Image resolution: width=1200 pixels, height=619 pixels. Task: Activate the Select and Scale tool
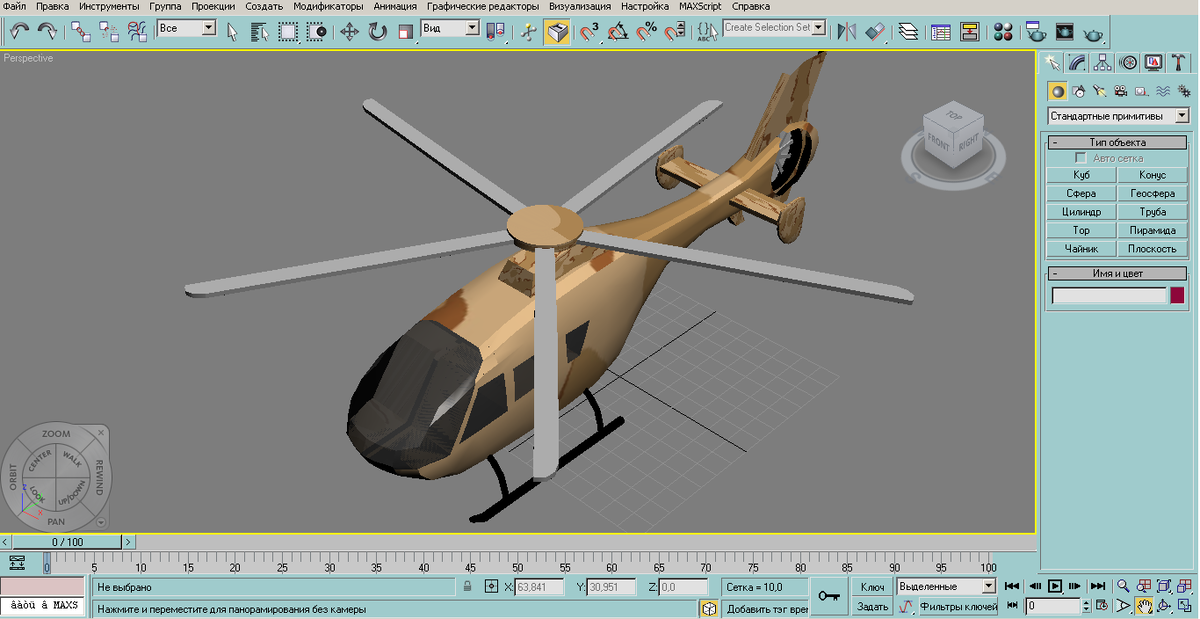tap(405, 31)
